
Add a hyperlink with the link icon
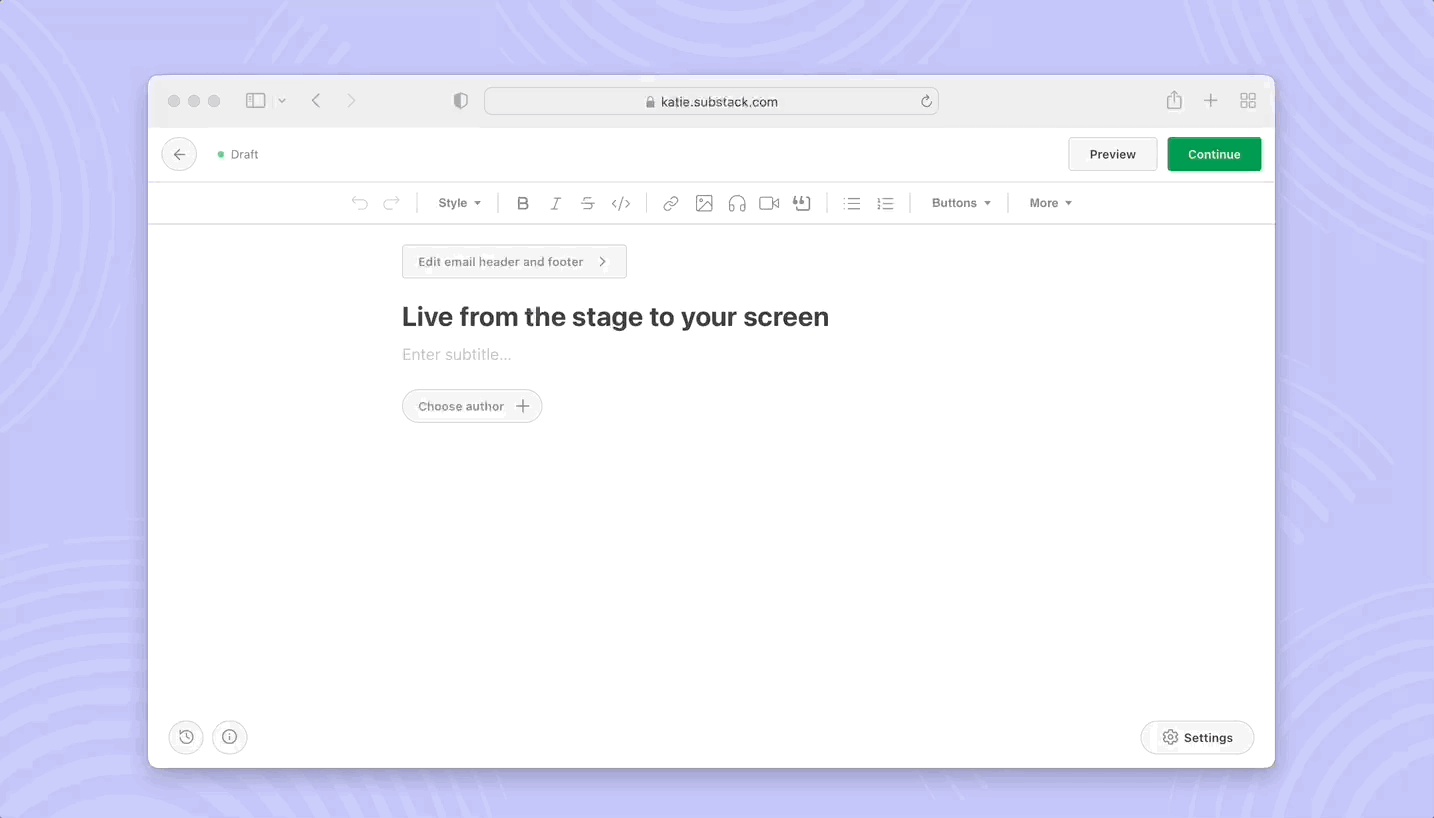670,203
